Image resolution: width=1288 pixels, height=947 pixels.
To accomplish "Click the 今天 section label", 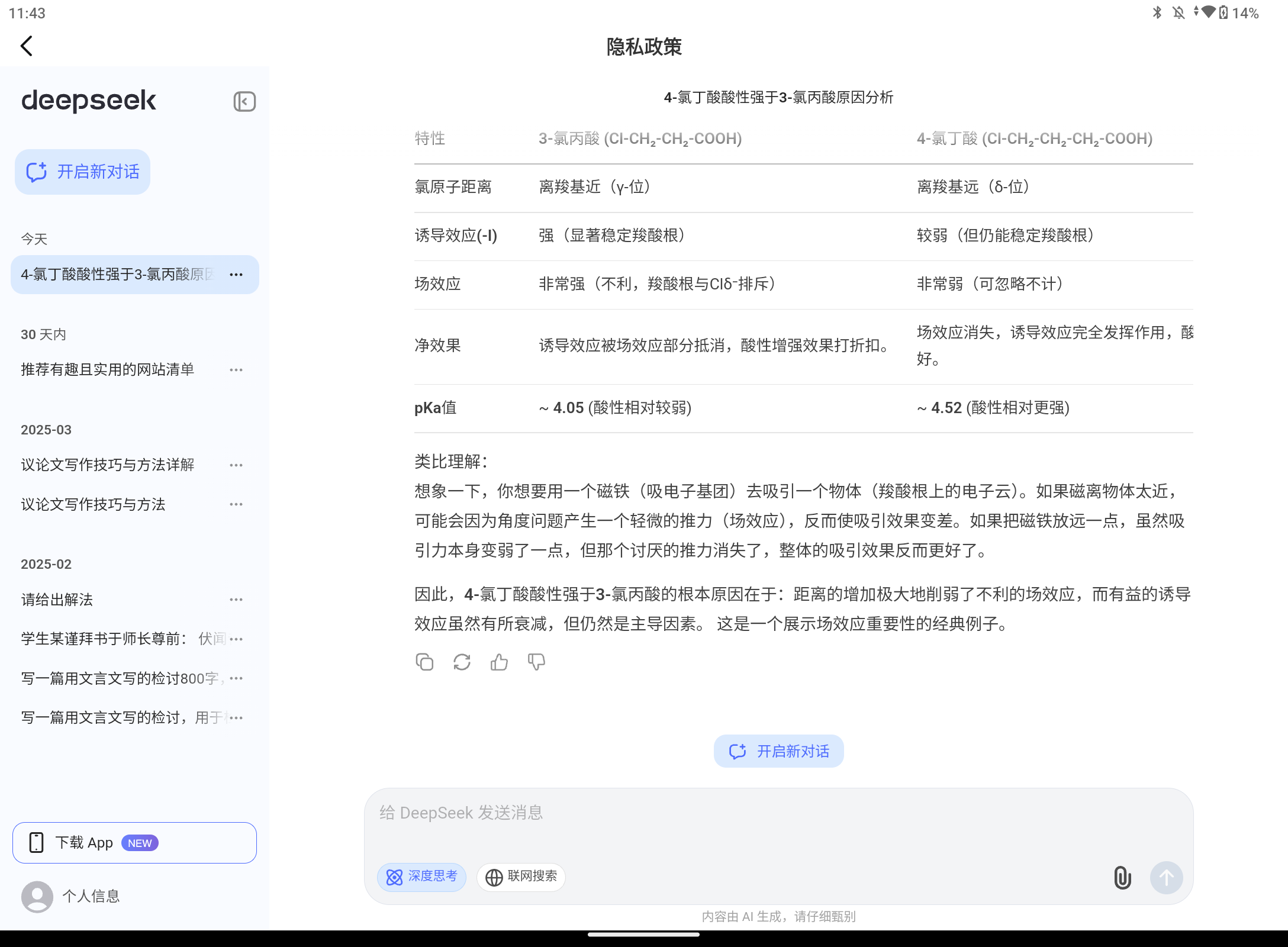I will [x=34, y=239].
